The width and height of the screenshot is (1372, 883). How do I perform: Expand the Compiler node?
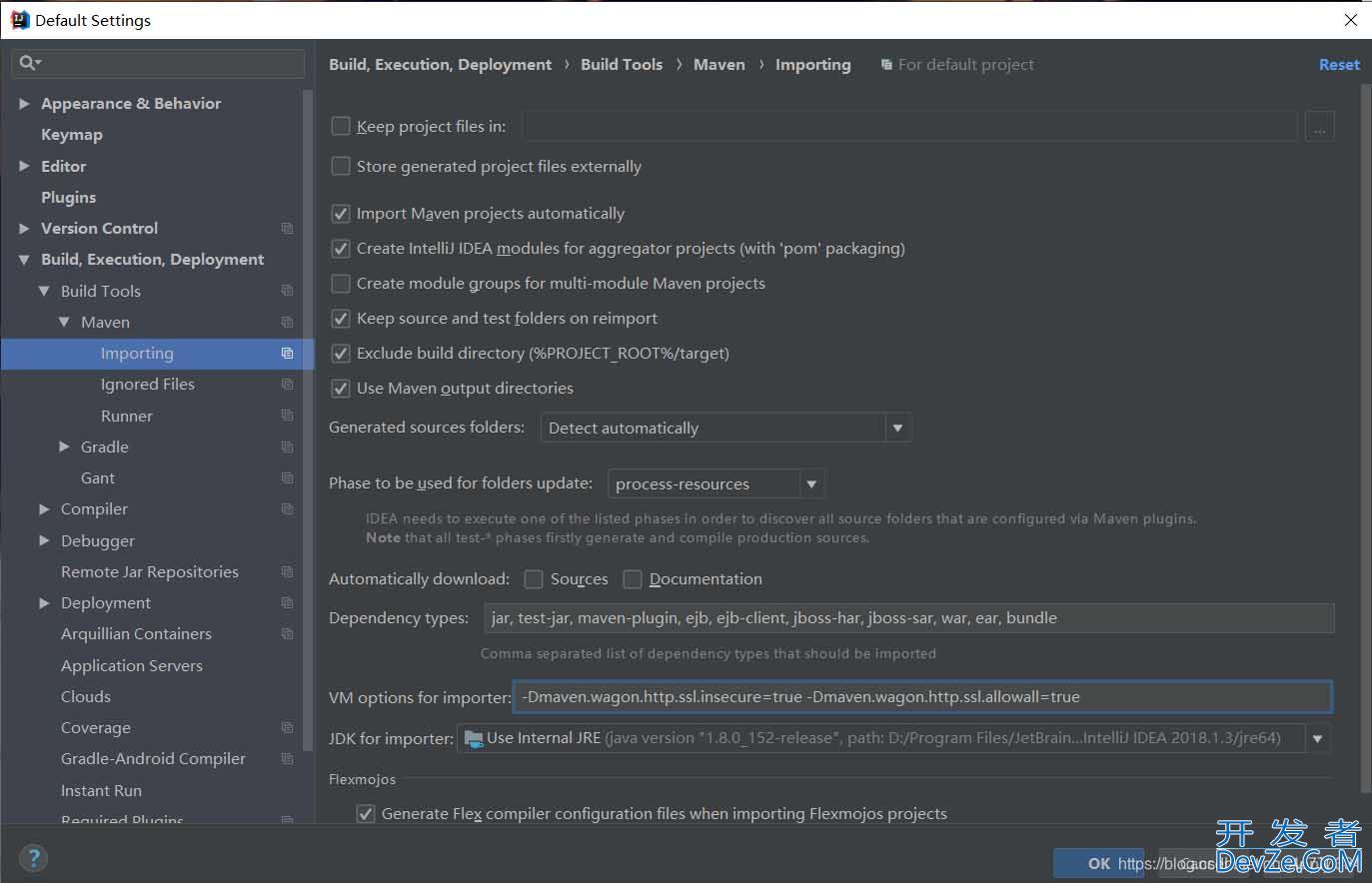pos(44,509)
